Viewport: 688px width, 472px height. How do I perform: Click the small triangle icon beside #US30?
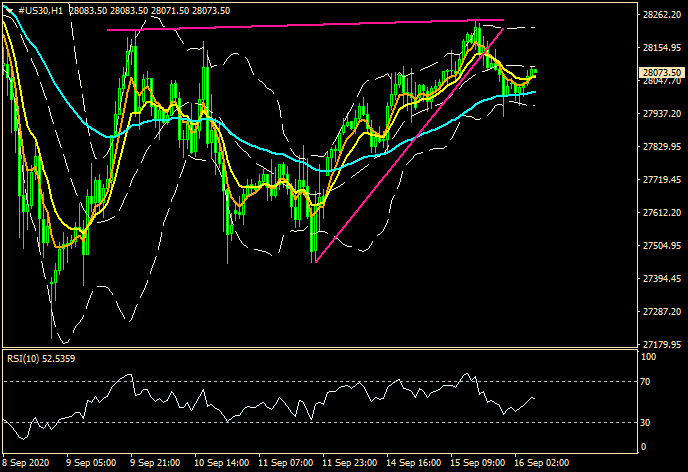pos(9,10)
